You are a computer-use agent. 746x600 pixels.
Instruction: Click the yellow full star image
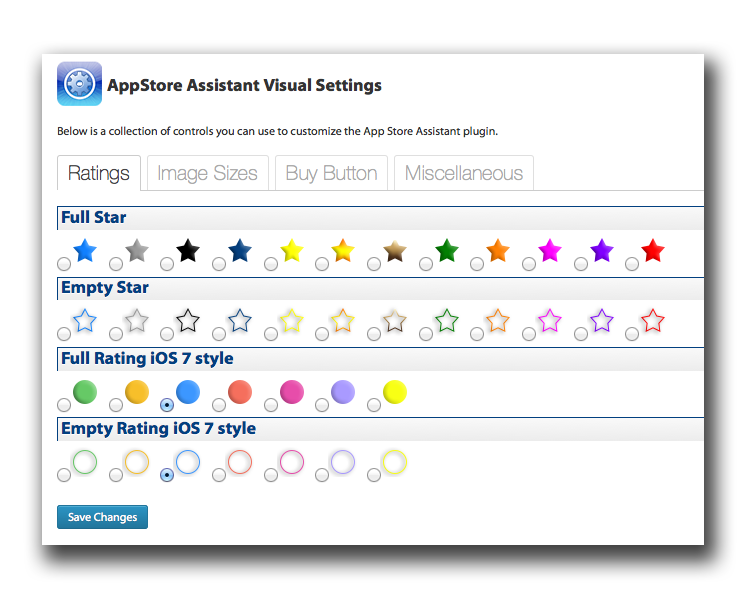coord(292,250)
